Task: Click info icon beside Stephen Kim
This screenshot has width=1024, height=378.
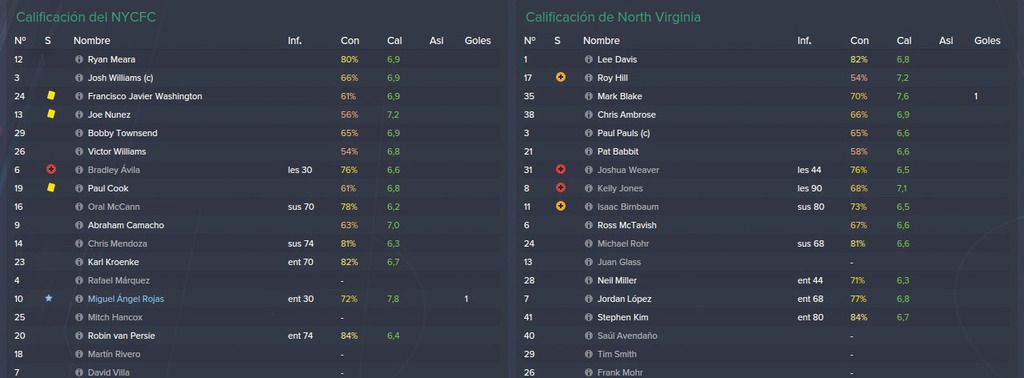Action: coord(588,317)
